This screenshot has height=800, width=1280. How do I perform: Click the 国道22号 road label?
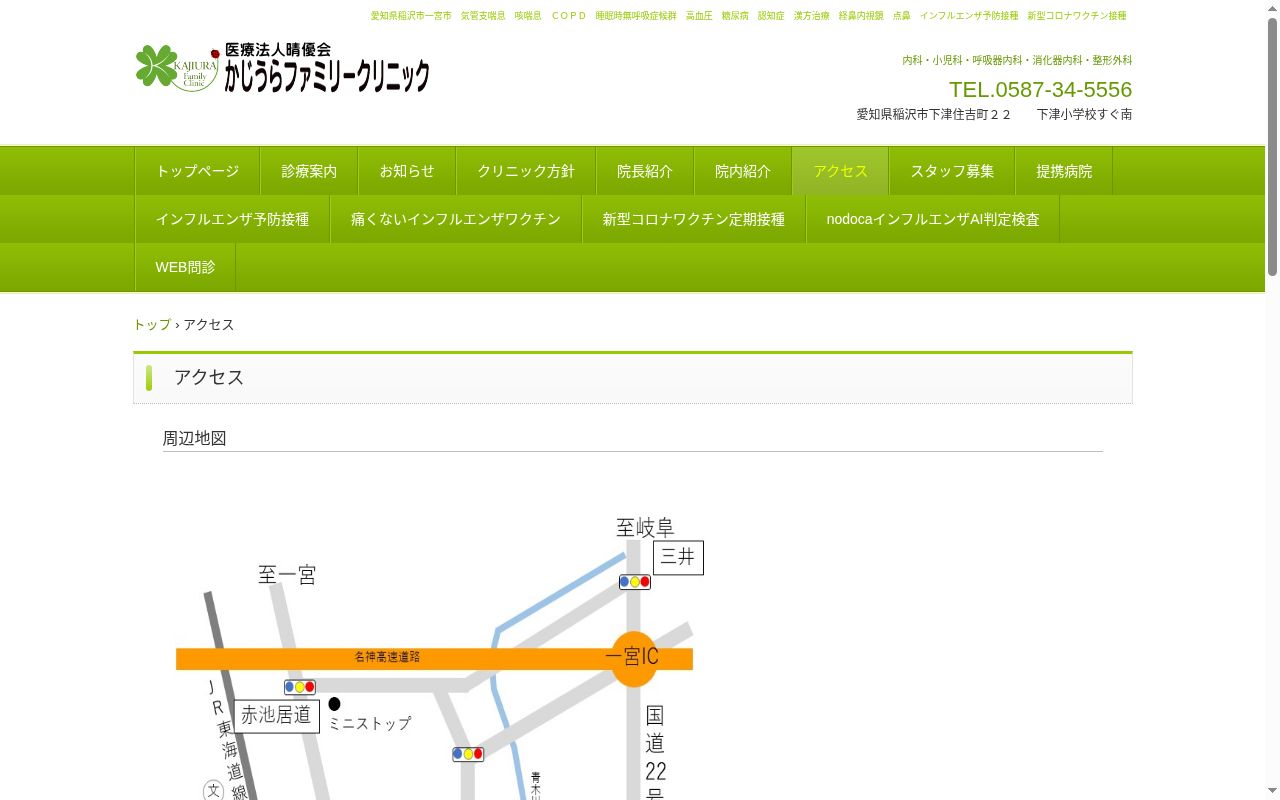[x=655, y=752]
